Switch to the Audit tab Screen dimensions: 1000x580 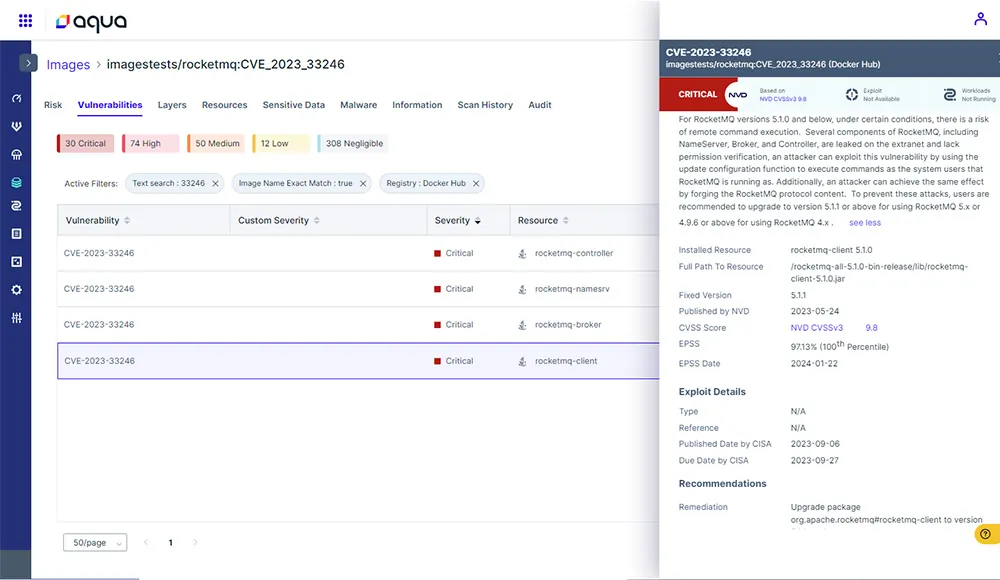click(x=540, y=105)
